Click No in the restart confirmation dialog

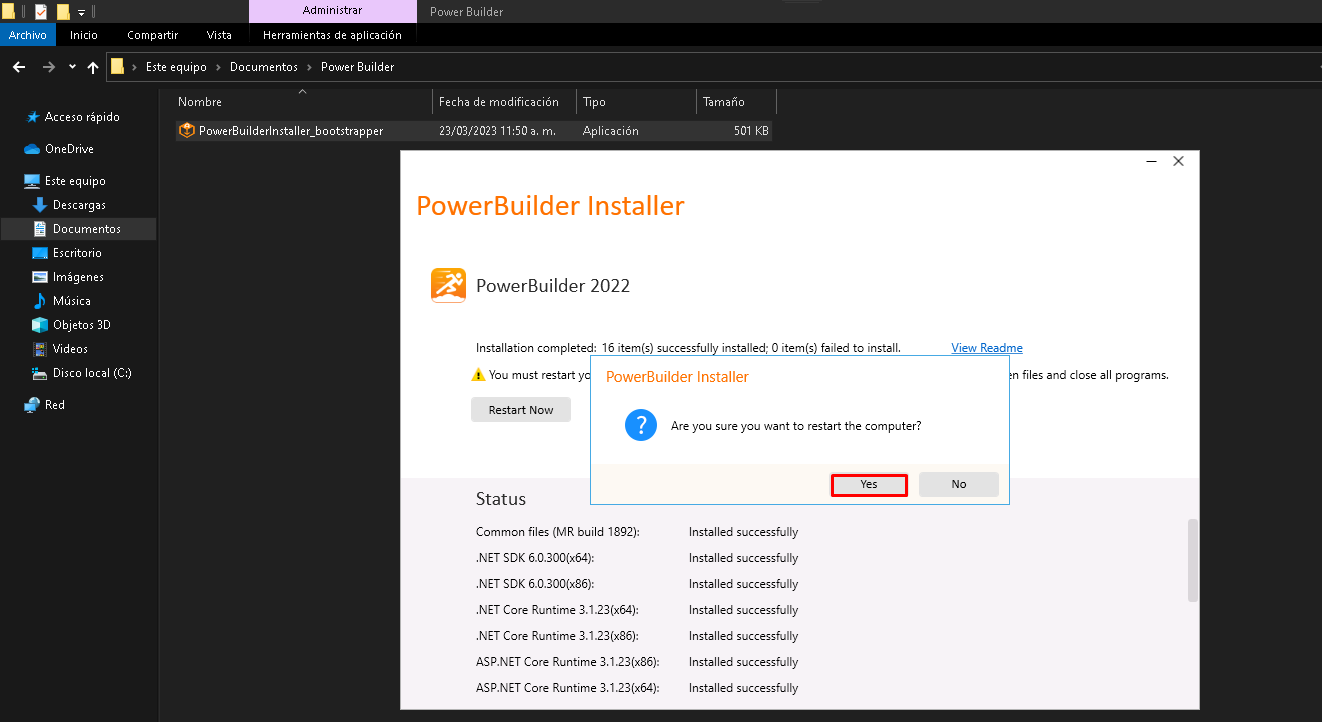[958, 485]
